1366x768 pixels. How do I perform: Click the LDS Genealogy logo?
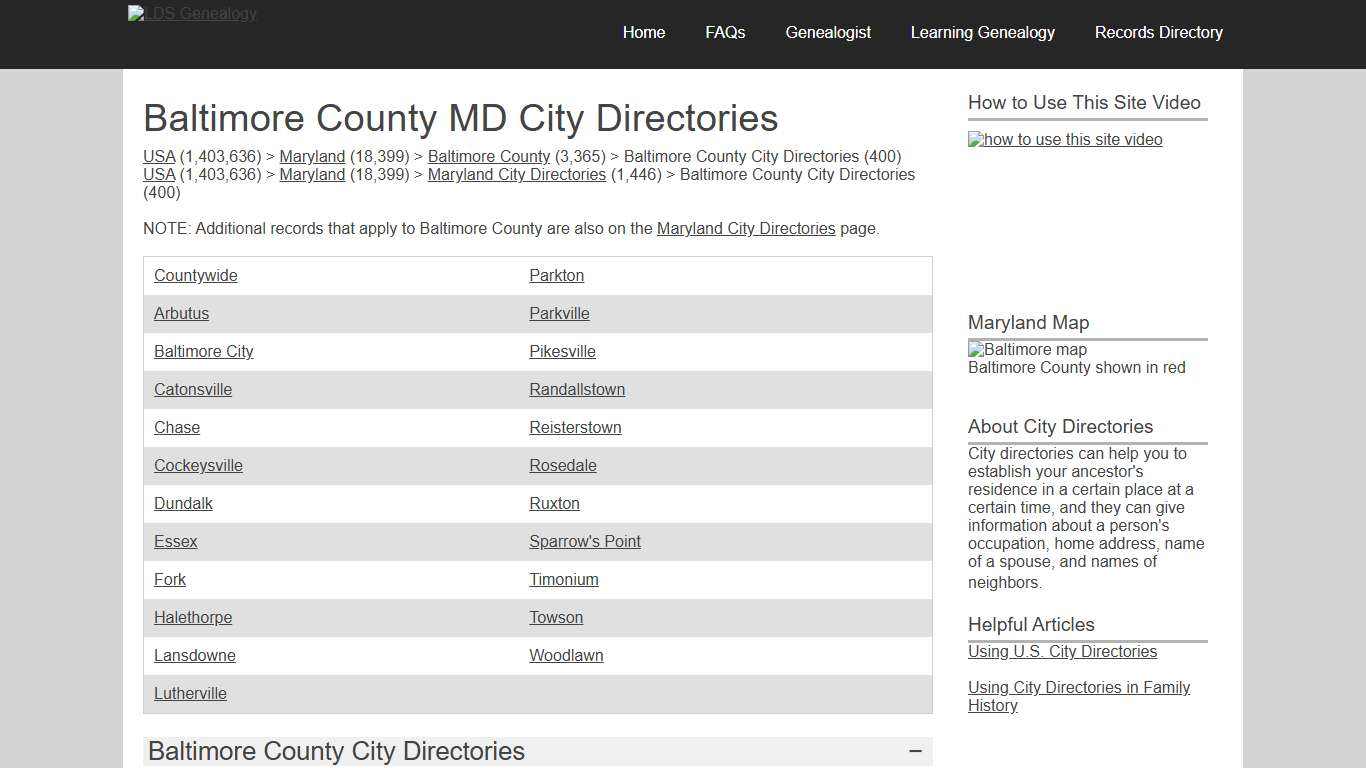click(x=191, y=14)
